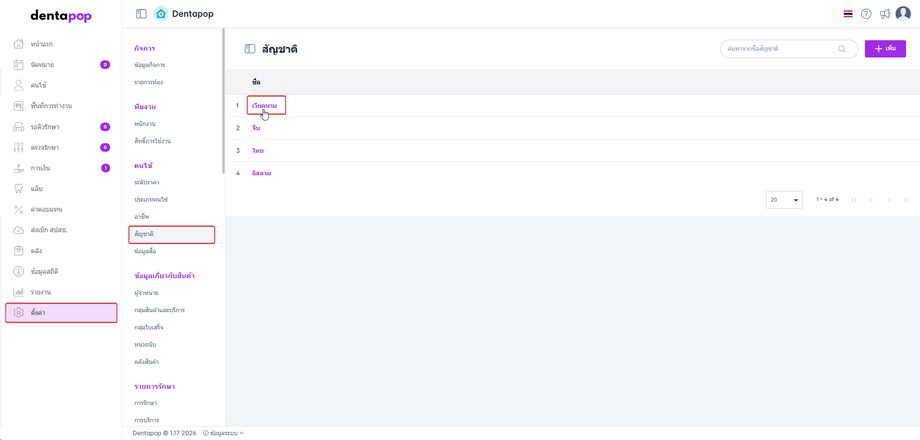Toggle the sidebar panel icon in top bar

click(x=141, y=13)
